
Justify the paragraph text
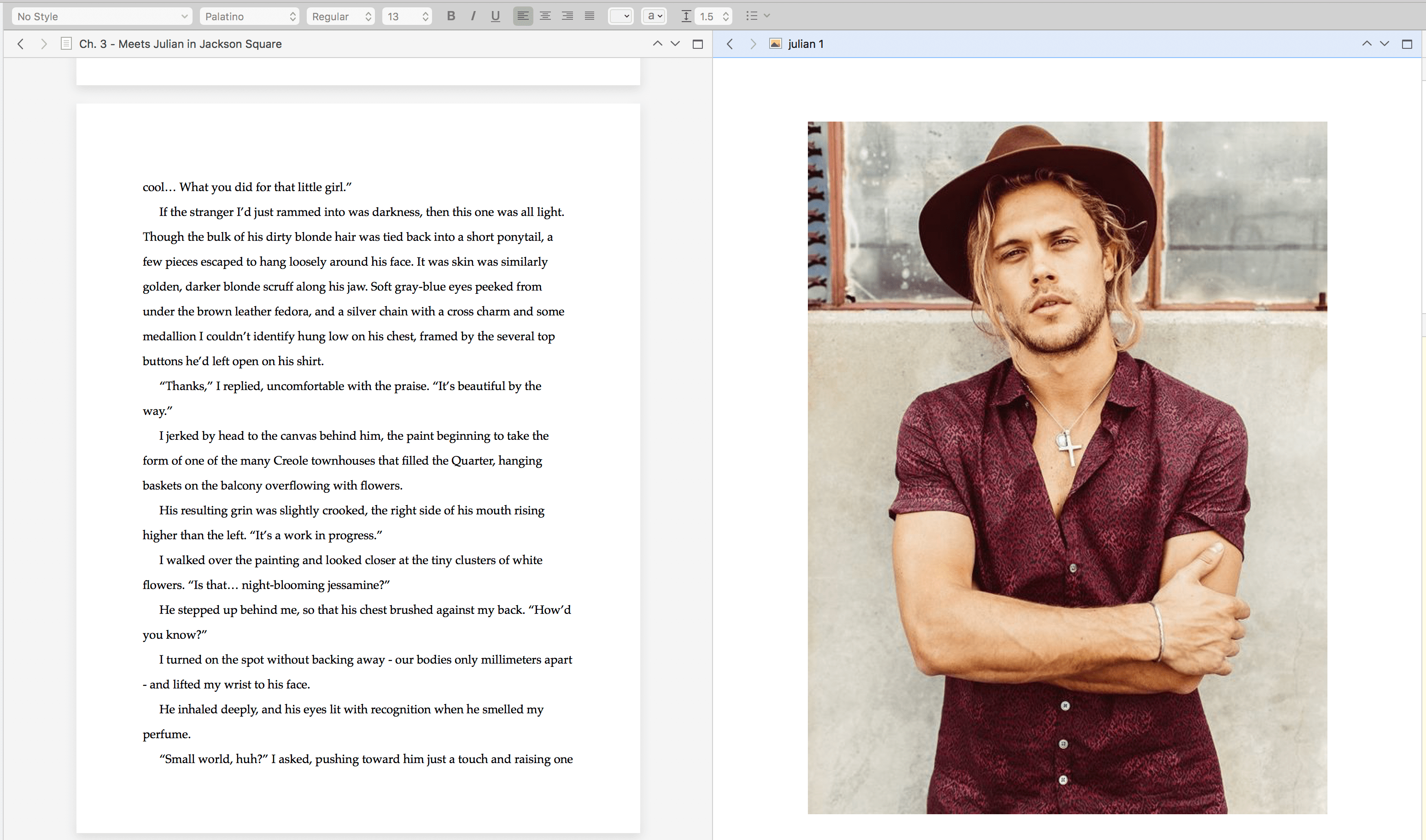[589, 16]
